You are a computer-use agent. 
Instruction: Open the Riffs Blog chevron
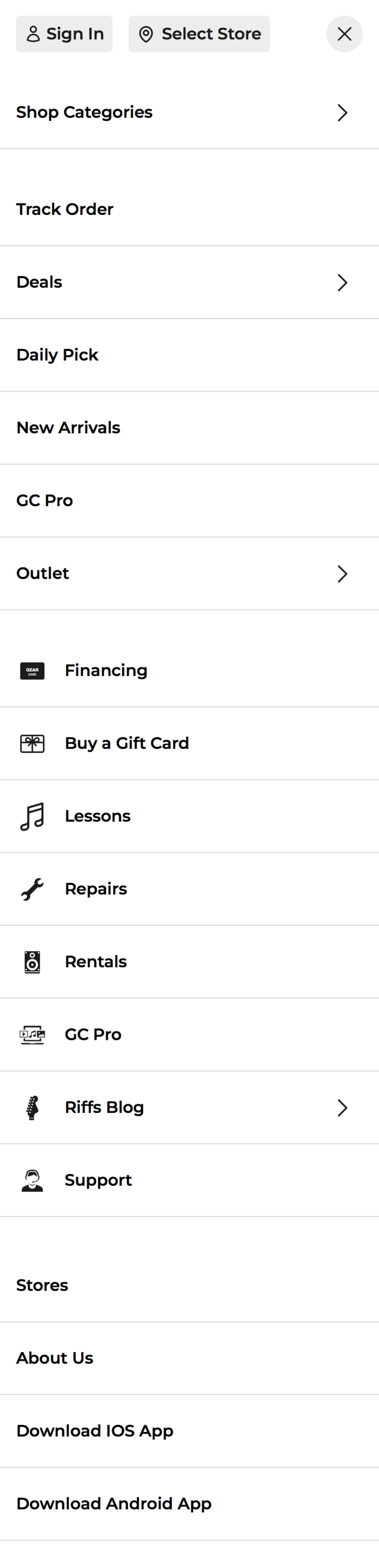(343, 1107)
